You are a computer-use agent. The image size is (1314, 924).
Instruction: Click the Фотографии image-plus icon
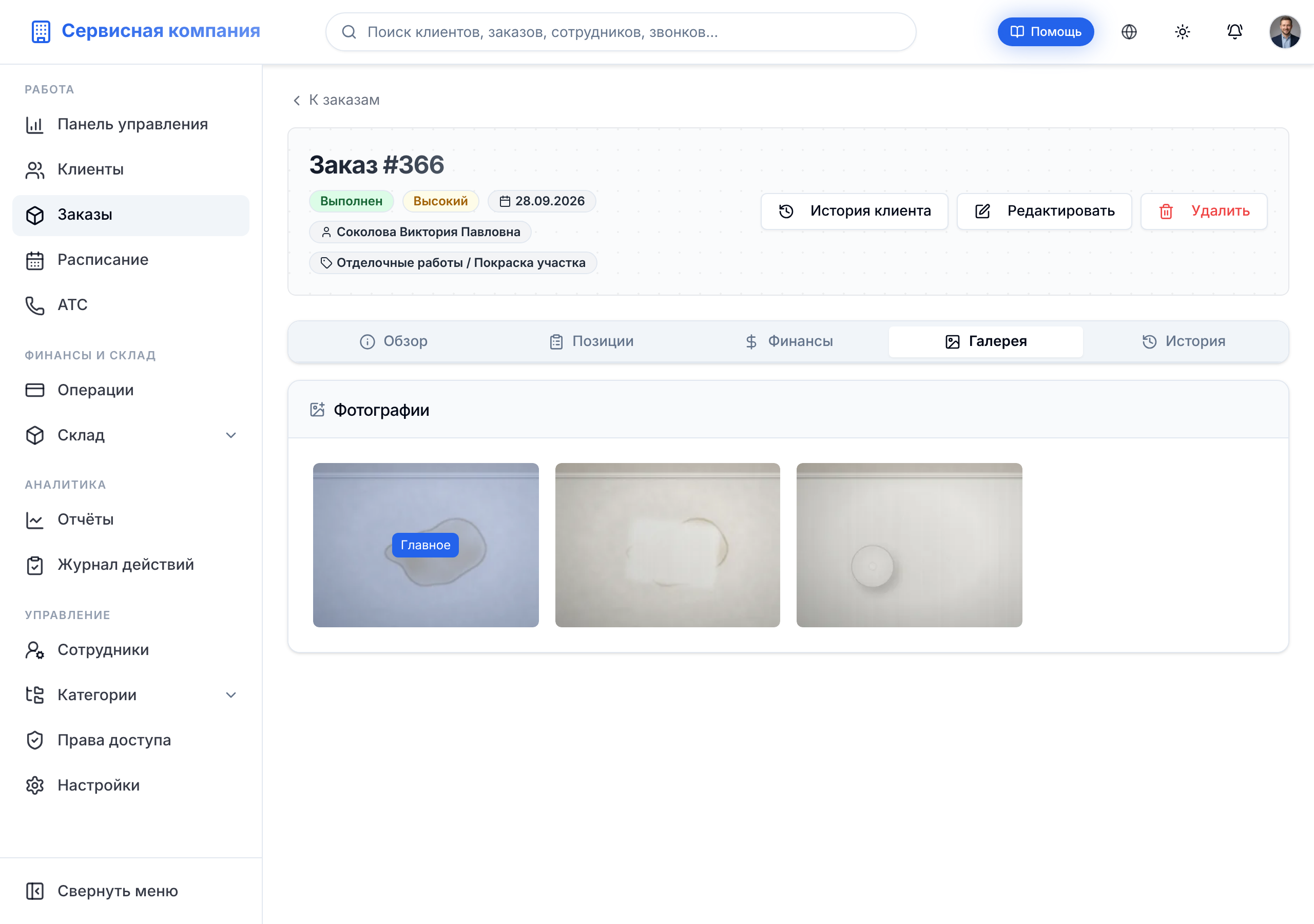(x=317, y=409)
